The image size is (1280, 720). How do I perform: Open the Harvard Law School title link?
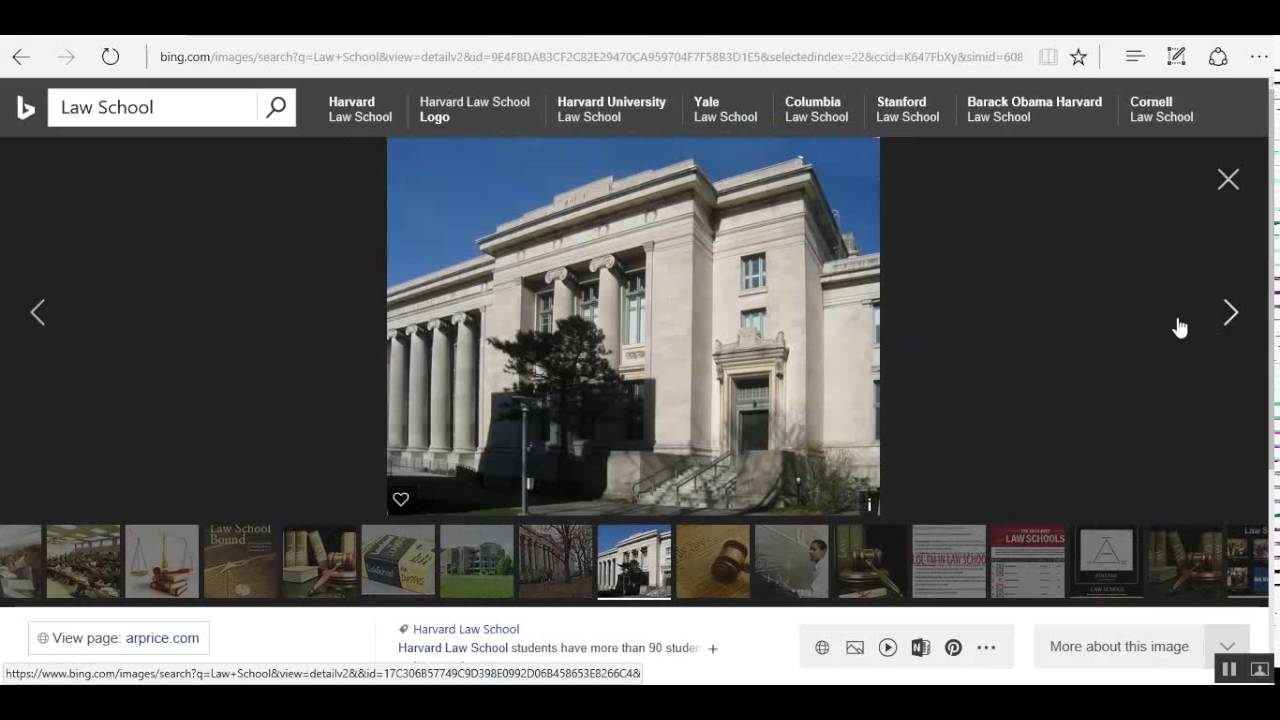466,629
